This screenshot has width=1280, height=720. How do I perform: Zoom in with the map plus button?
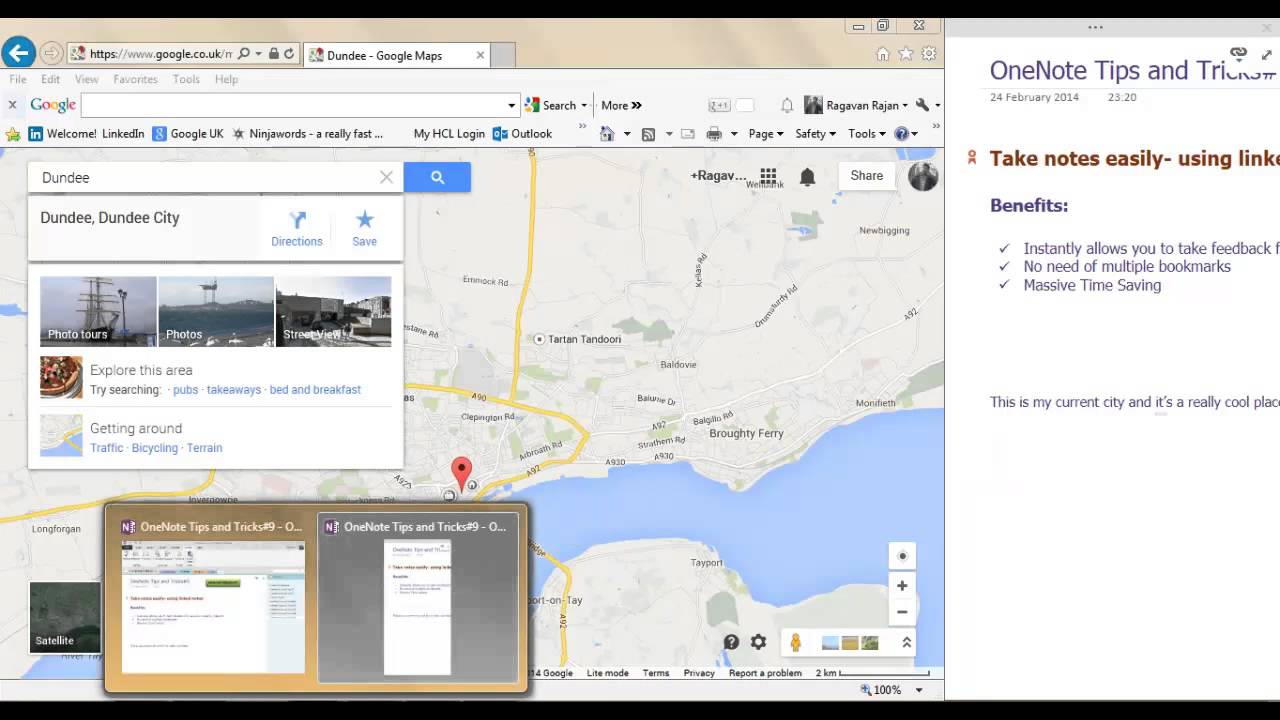902,586
